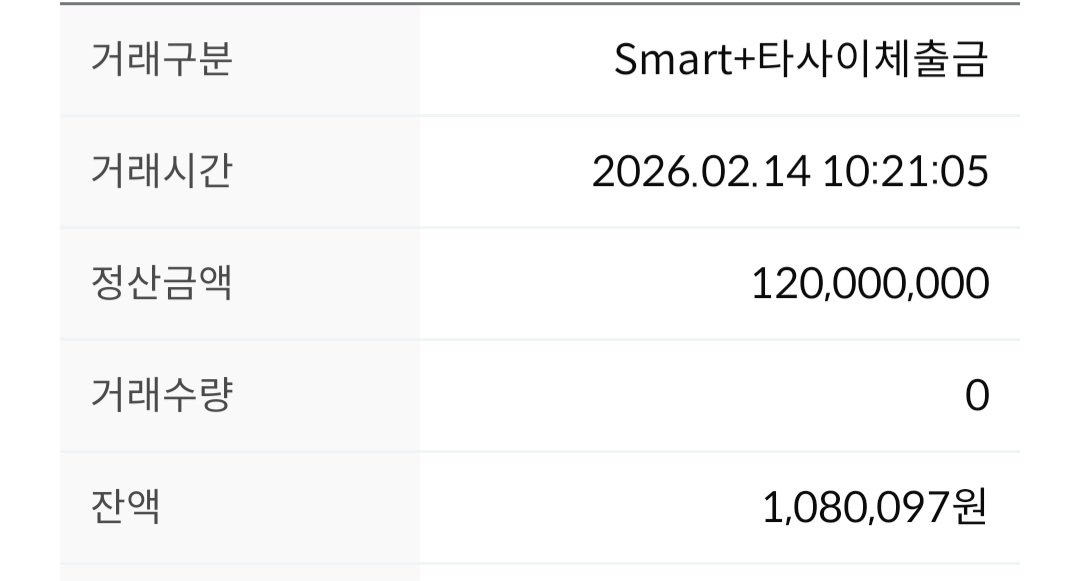Select the Smart+타사이체출금 transaction type value
This screenshot has height=581, width=1080.
pyautogui.click(x=800, y=61)
